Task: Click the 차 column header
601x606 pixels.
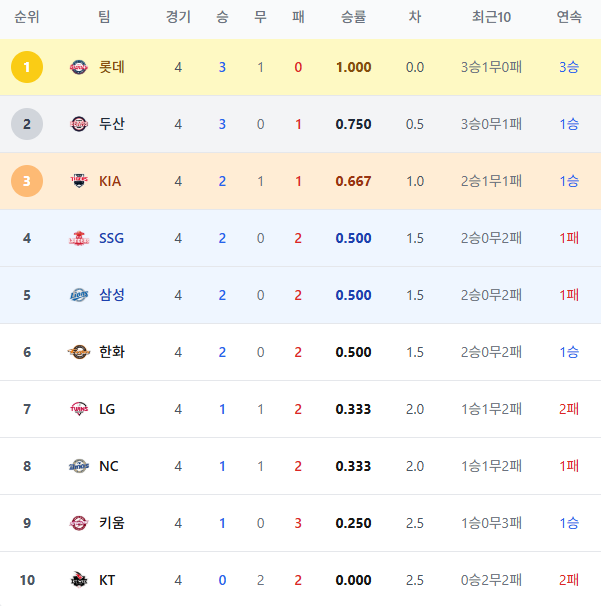Action: [415, 17]
